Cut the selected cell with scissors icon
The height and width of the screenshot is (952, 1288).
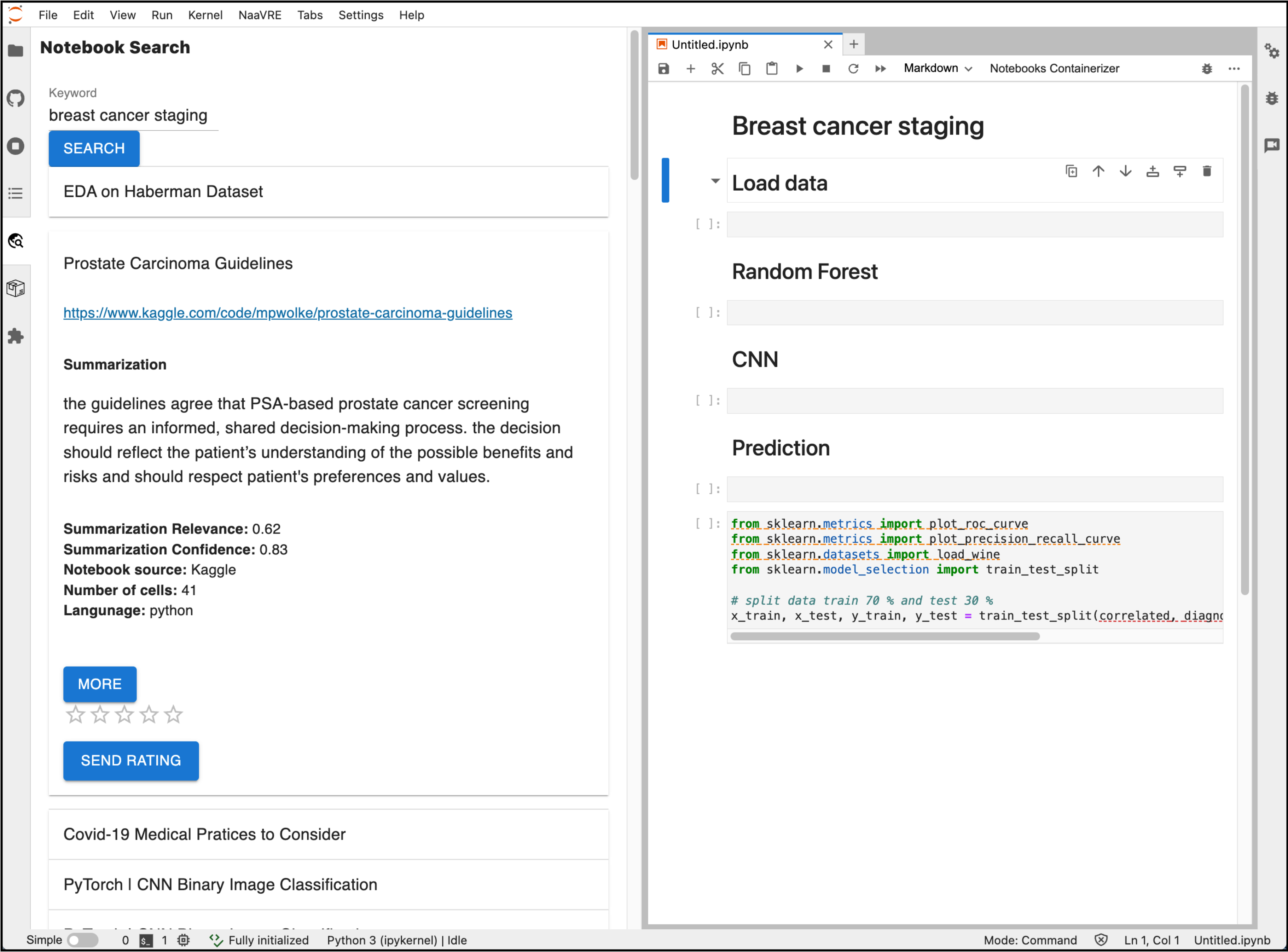tap(717, 69)
